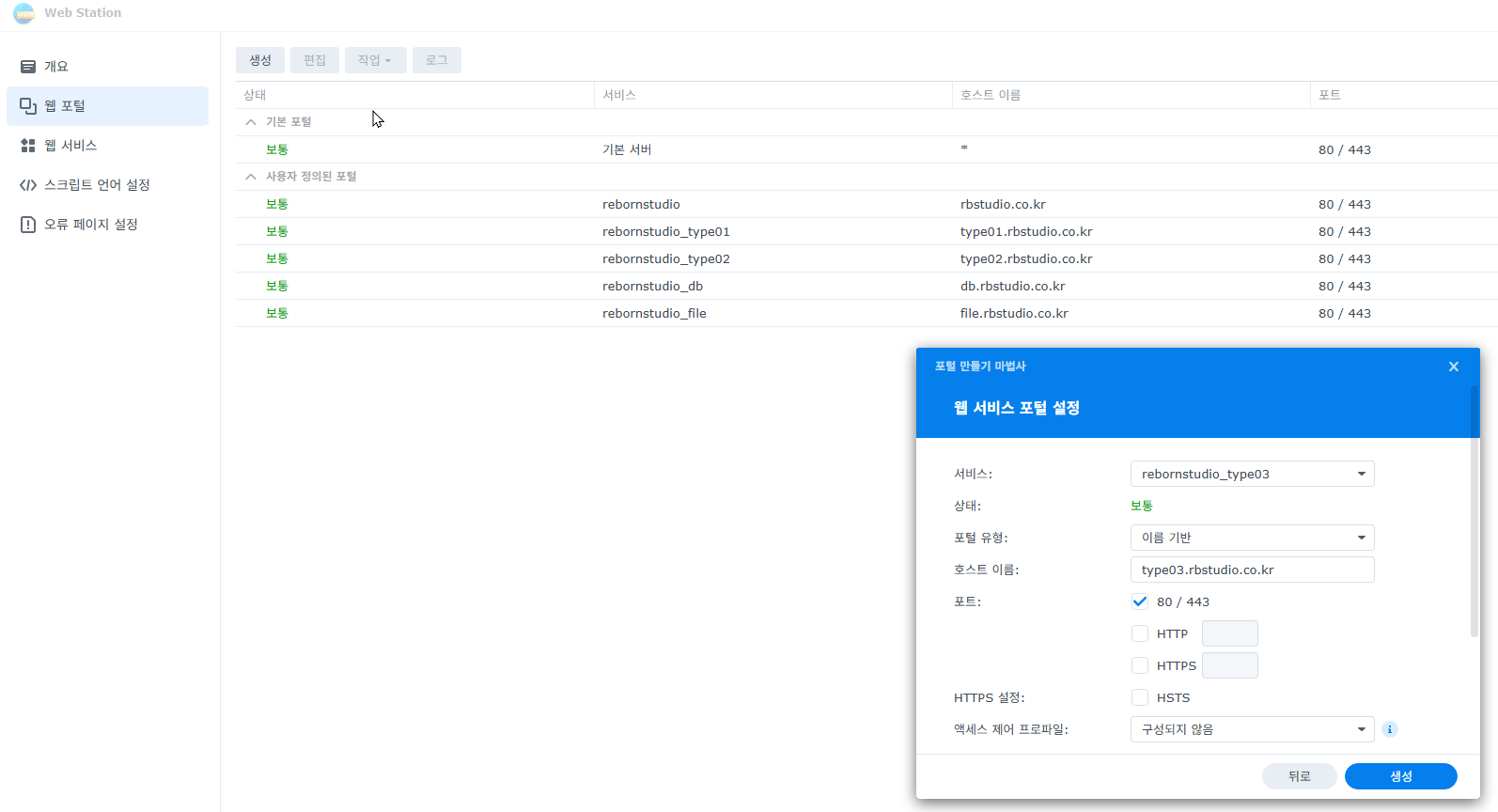Close the portal creation wizard dialog

tap(1453, 367)
